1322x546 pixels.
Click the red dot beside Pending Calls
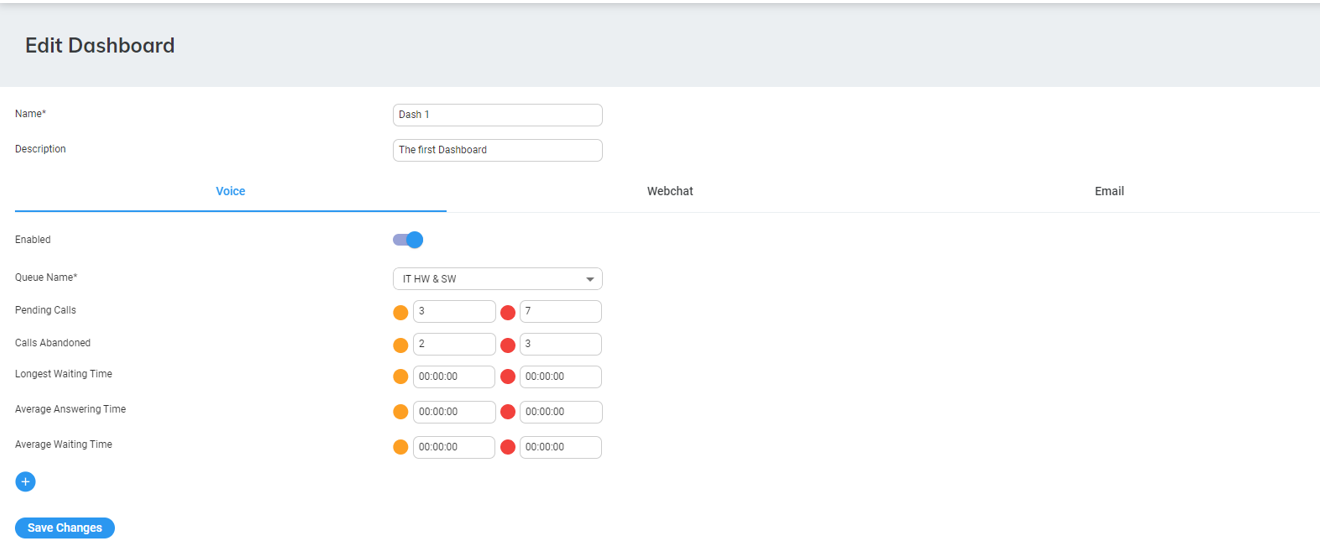(x=508, y=312)
